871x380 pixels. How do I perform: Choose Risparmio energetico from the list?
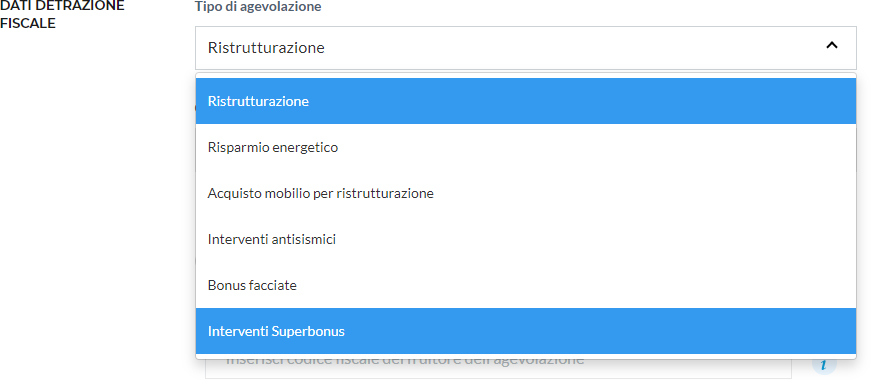point(525,147)
